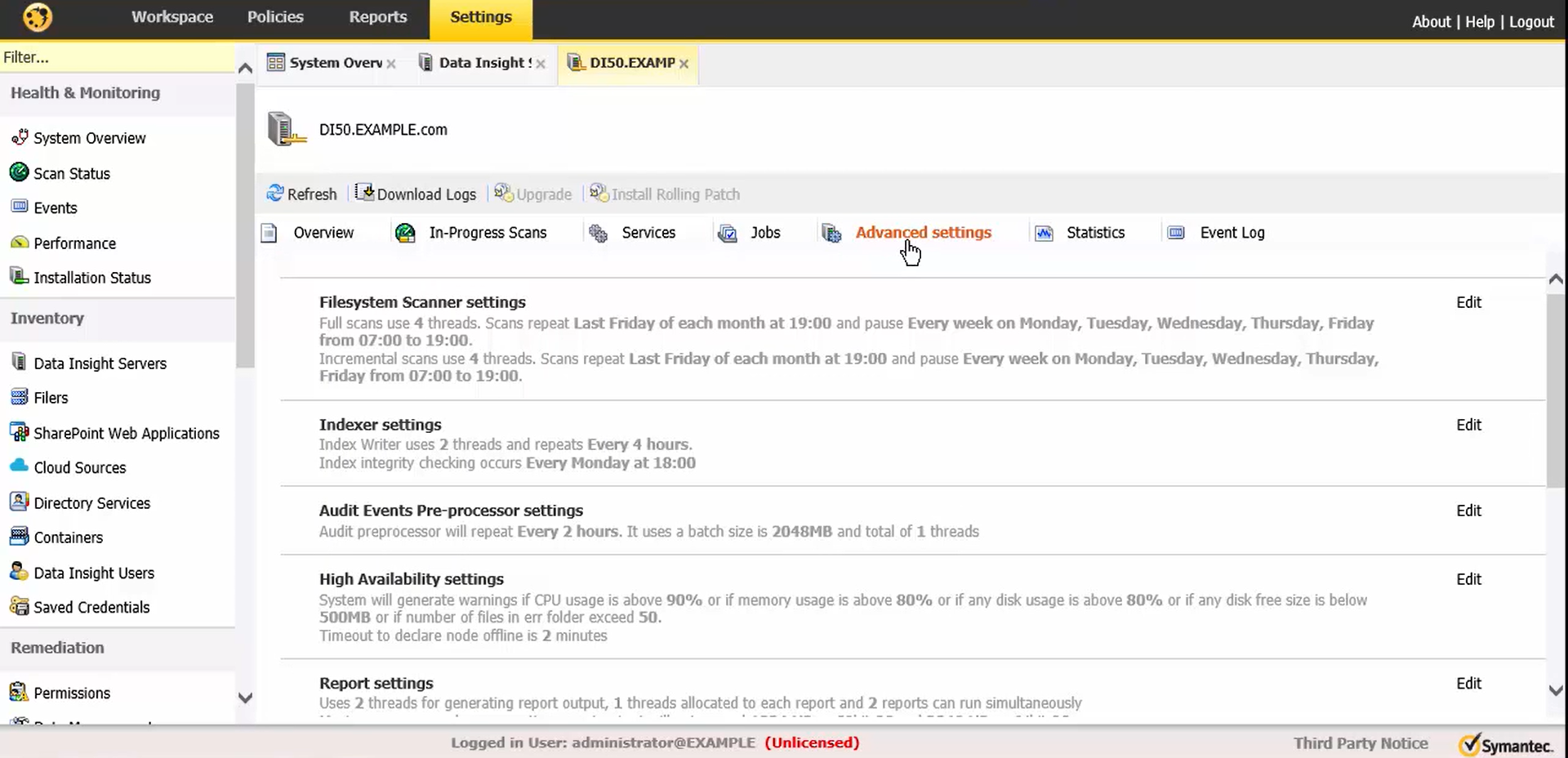Edit Report settings

1468,684
